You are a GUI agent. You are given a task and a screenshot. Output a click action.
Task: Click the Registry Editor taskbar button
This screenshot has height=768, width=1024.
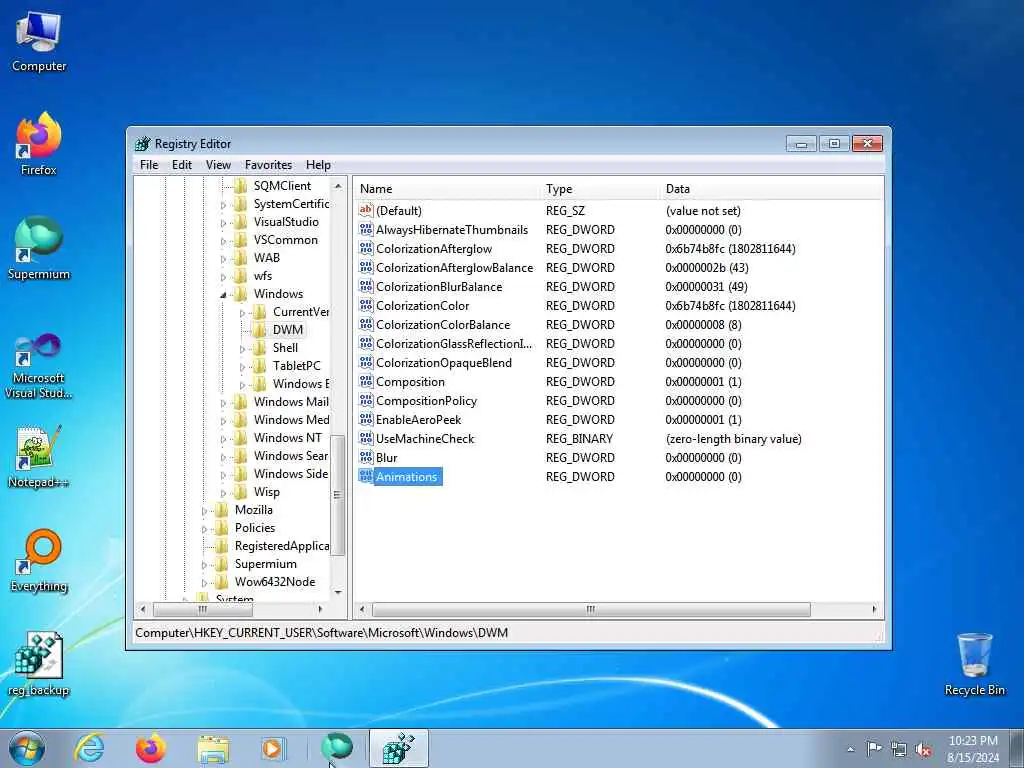(398, 748)
